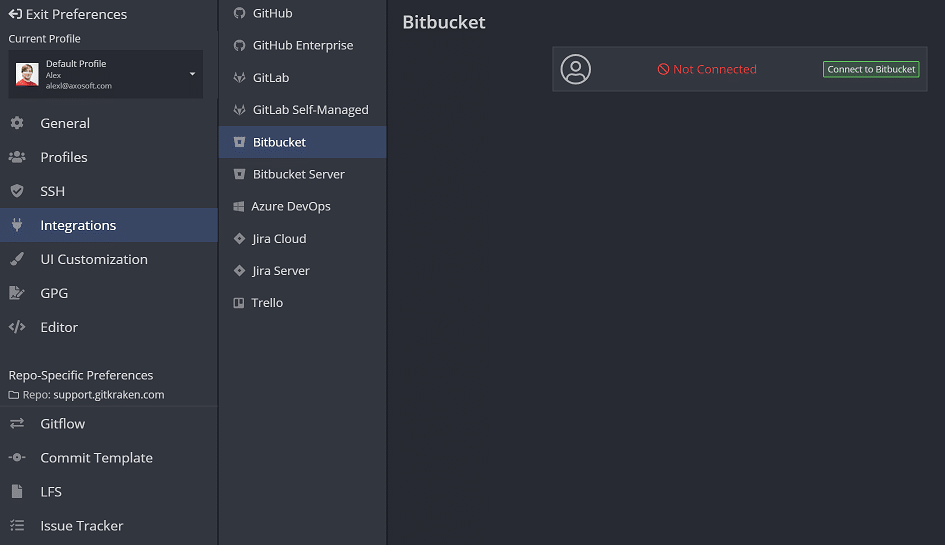Click the LFS file icon

17,491
